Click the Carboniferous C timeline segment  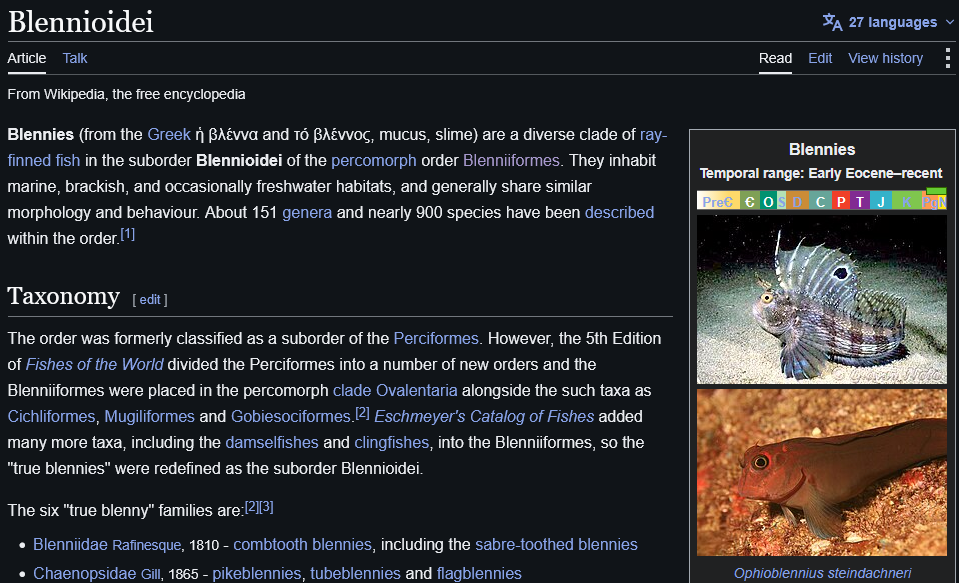pos(820,201)
